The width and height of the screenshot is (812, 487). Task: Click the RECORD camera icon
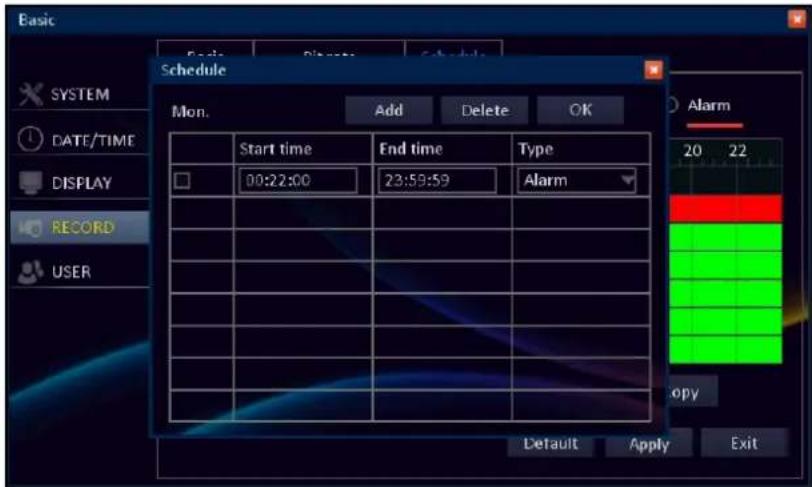pyautogui.click(x=30, y=227)
